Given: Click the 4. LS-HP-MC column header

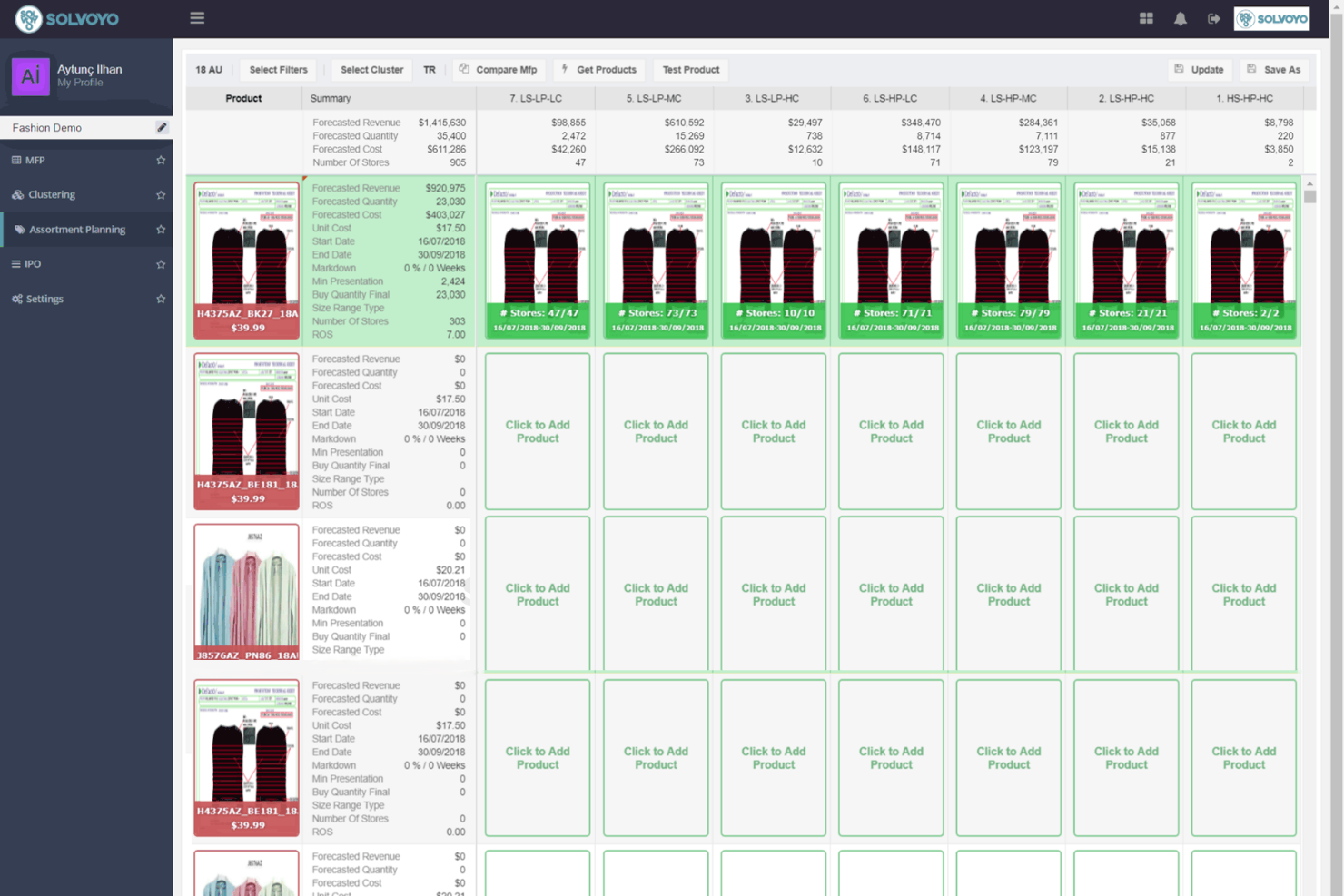Looking at the screenshot, I should coord(1008,98).
